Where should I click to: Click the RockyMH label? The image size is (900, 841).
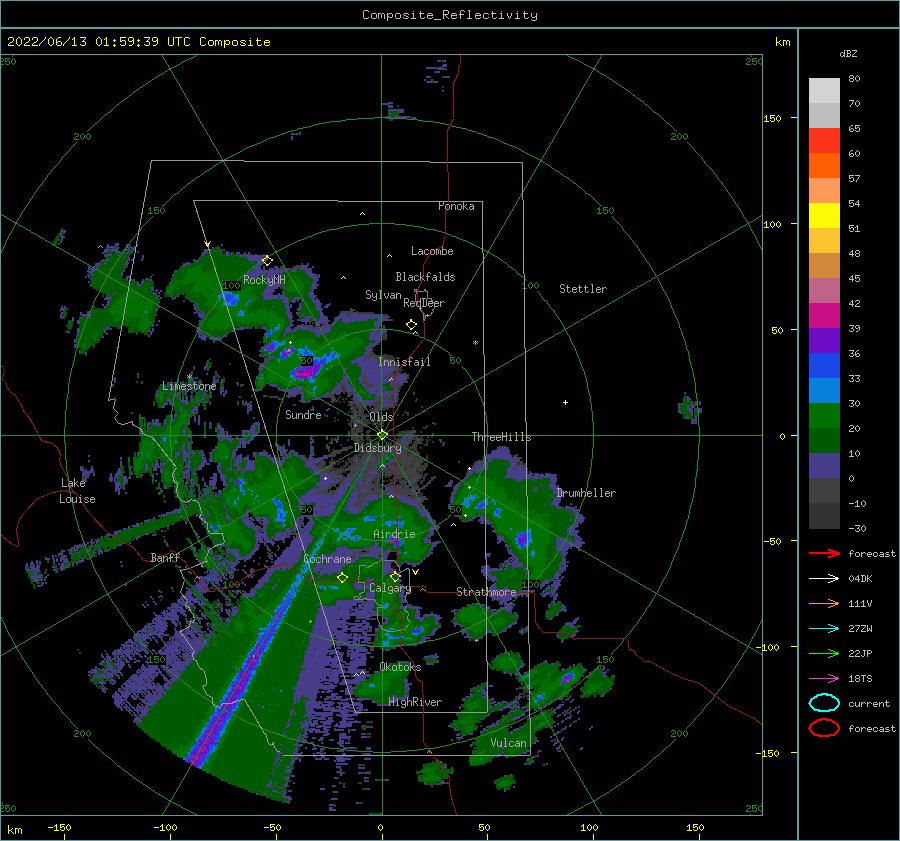pyautogui.click(x=265, y=280)
